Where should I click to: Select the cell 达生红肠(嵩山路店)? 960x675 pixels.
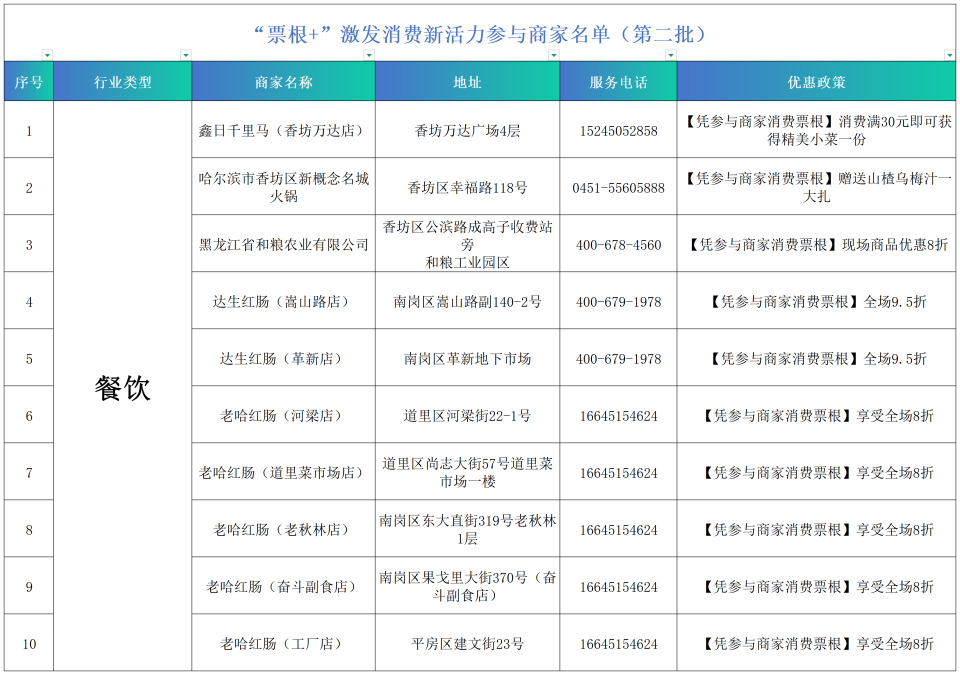coord(283,301)
